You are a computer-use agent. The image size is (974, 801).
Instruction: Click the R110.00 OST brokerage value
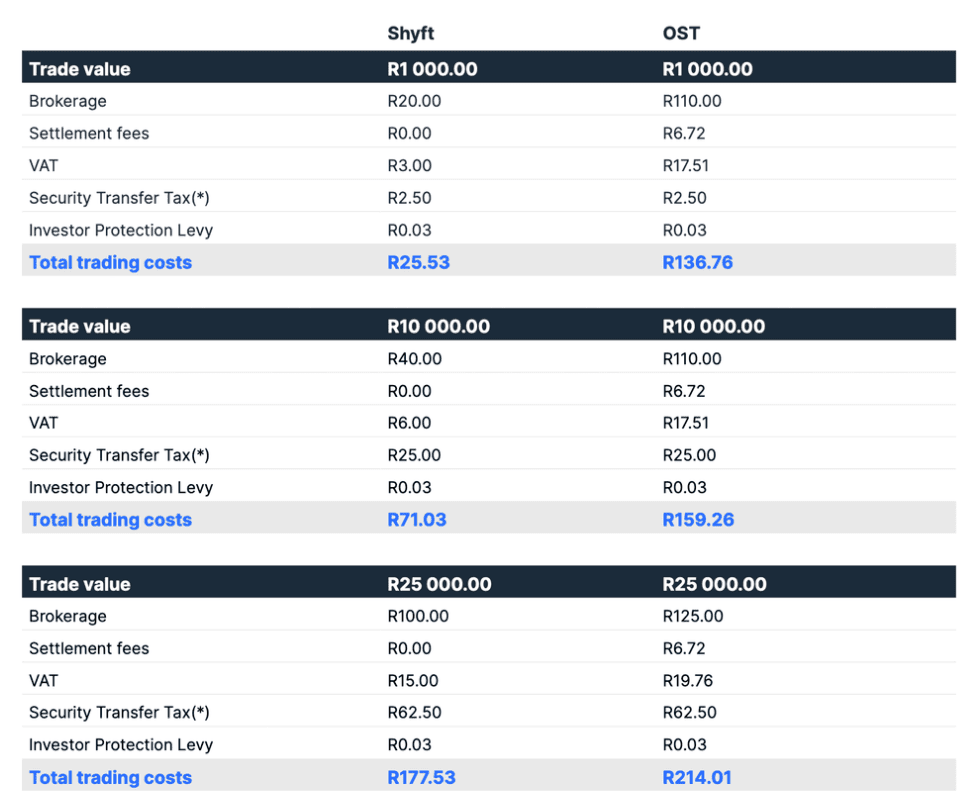point(690,101)
